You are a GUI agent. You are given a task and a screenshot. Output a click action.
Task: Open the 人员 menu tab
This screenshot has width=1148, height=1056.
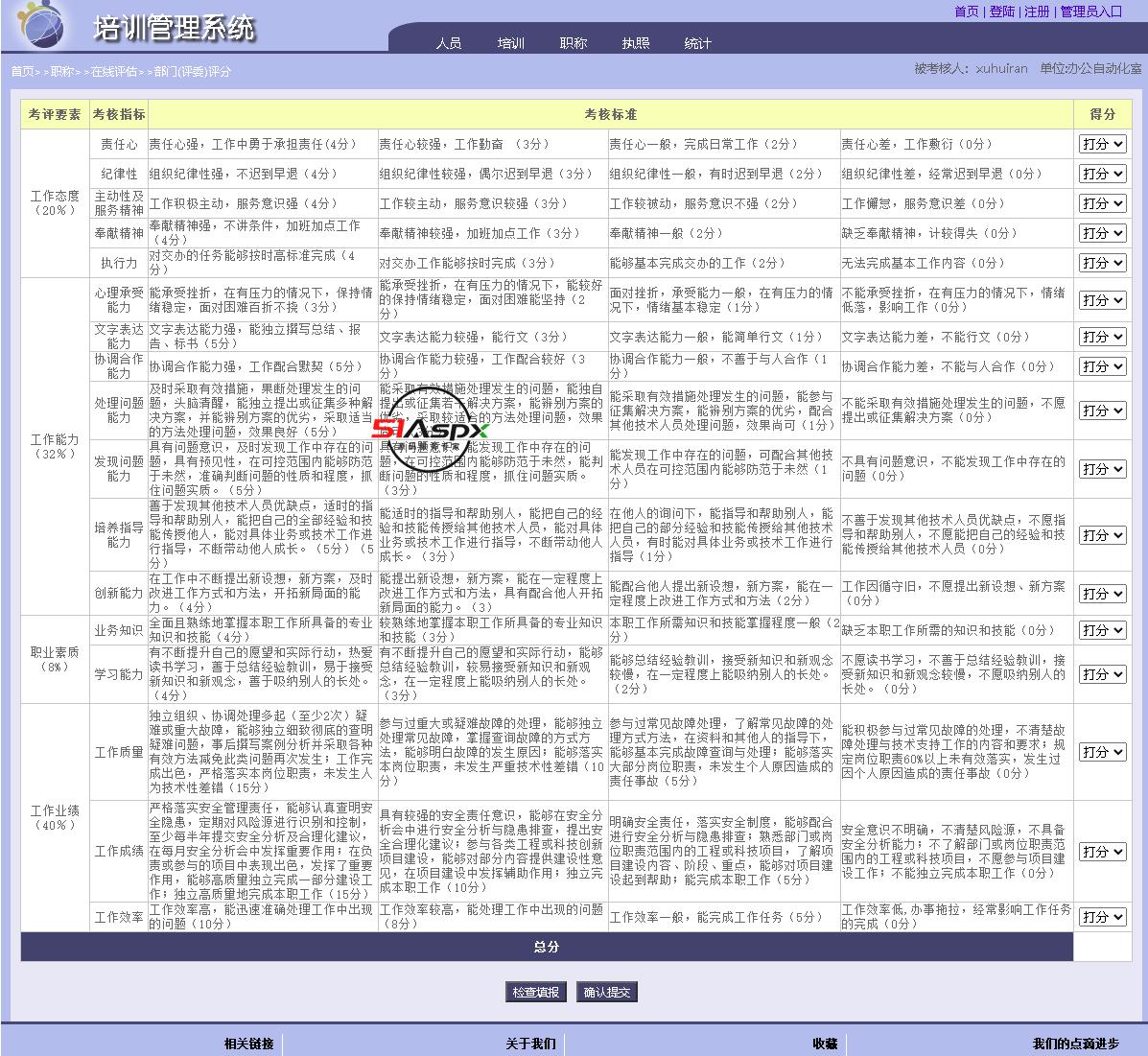point(448,43)
